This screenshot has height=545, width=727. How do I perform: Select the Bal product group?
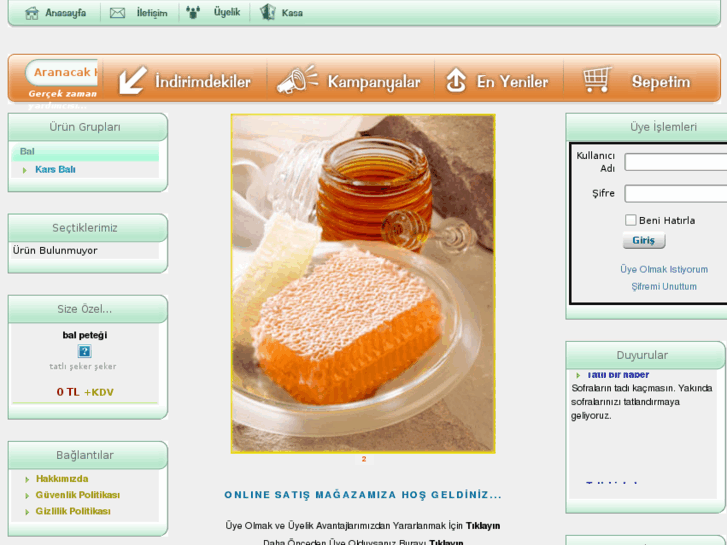[27, 152]
